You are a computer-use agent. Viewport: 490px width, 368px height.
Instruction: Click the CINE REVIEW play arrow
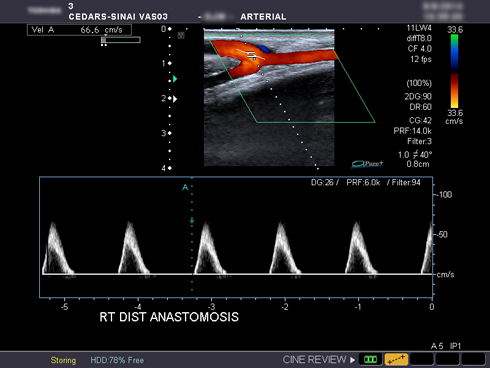(x=352, y=360)
